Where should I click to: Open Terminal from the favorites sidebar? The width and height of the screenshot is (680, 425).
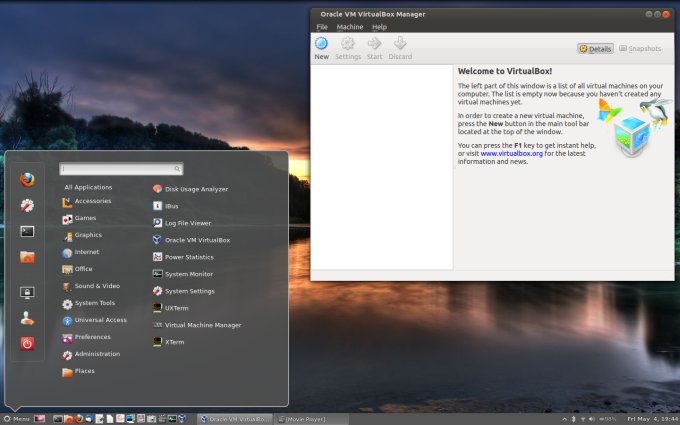[27, 231]
